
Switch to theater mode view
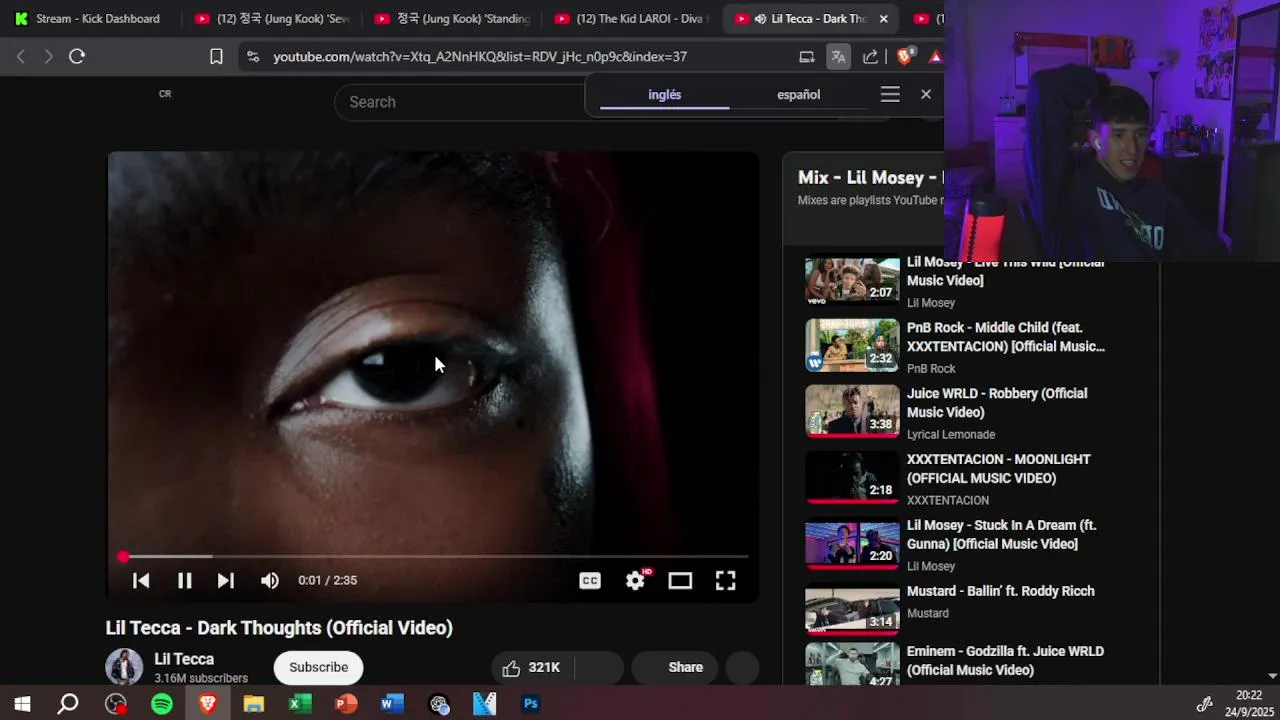680,580
